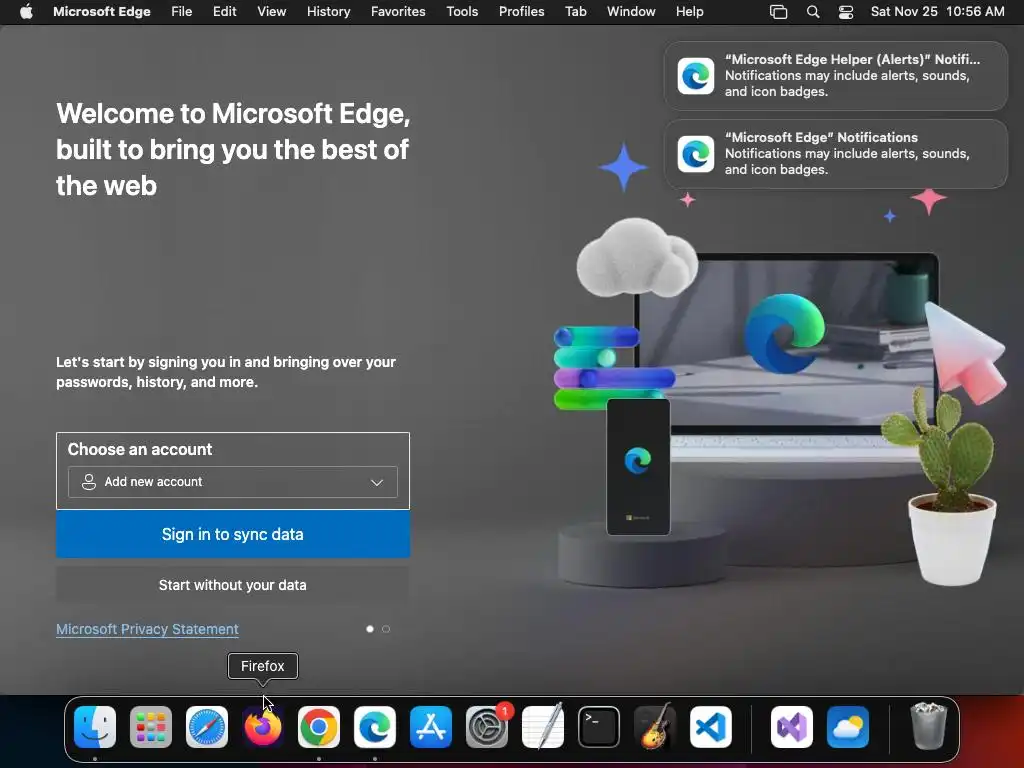This screenshot has width=1024, height=768.
Task: Open the File menu
Action: click(182, 11)
